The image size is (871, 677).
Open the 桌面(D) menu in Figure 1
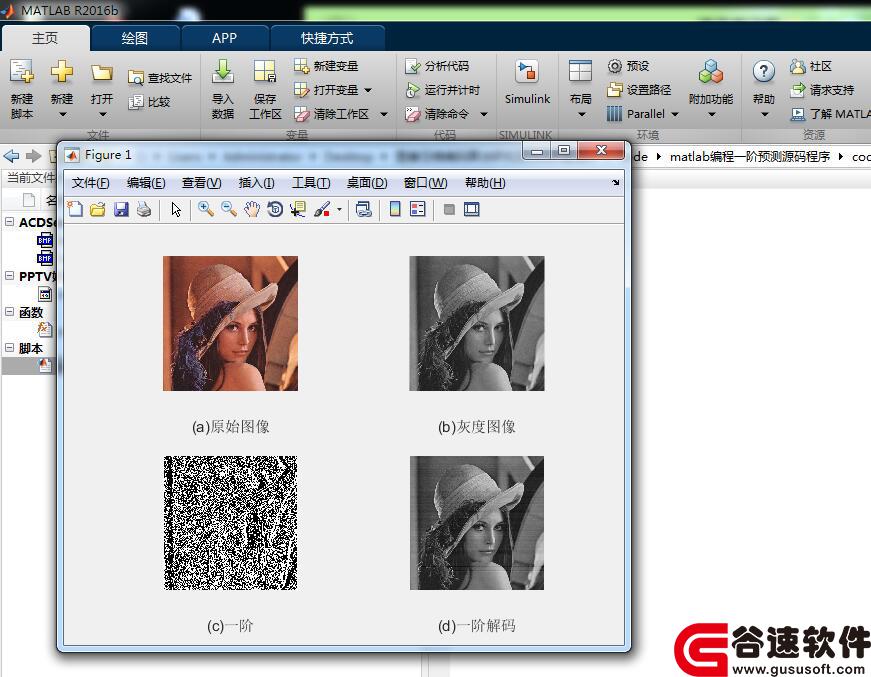(x=367, y=183)
